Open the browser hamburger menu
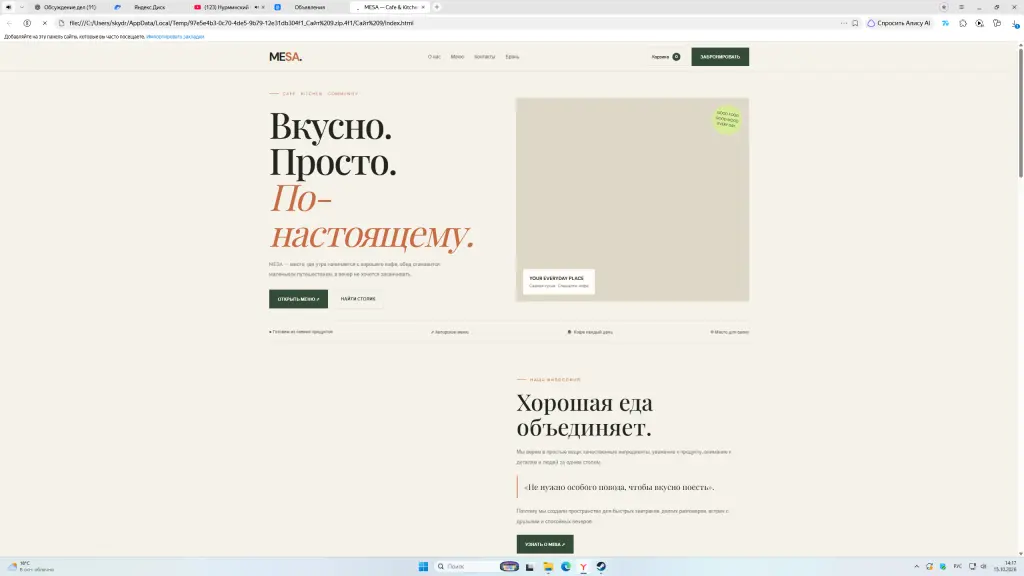1024x576 pixels. click(x=961, y=7)
